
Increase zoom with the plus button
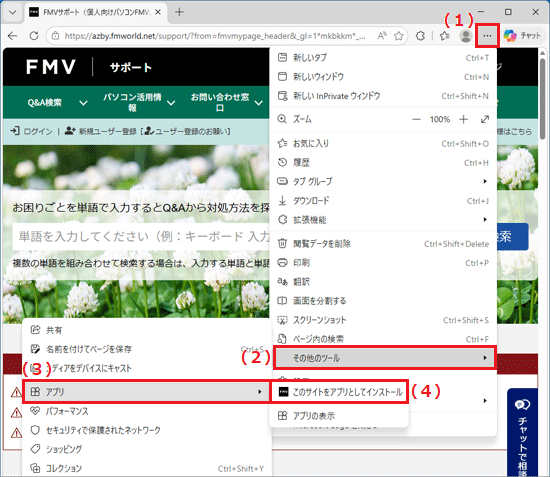click(463, 119)
